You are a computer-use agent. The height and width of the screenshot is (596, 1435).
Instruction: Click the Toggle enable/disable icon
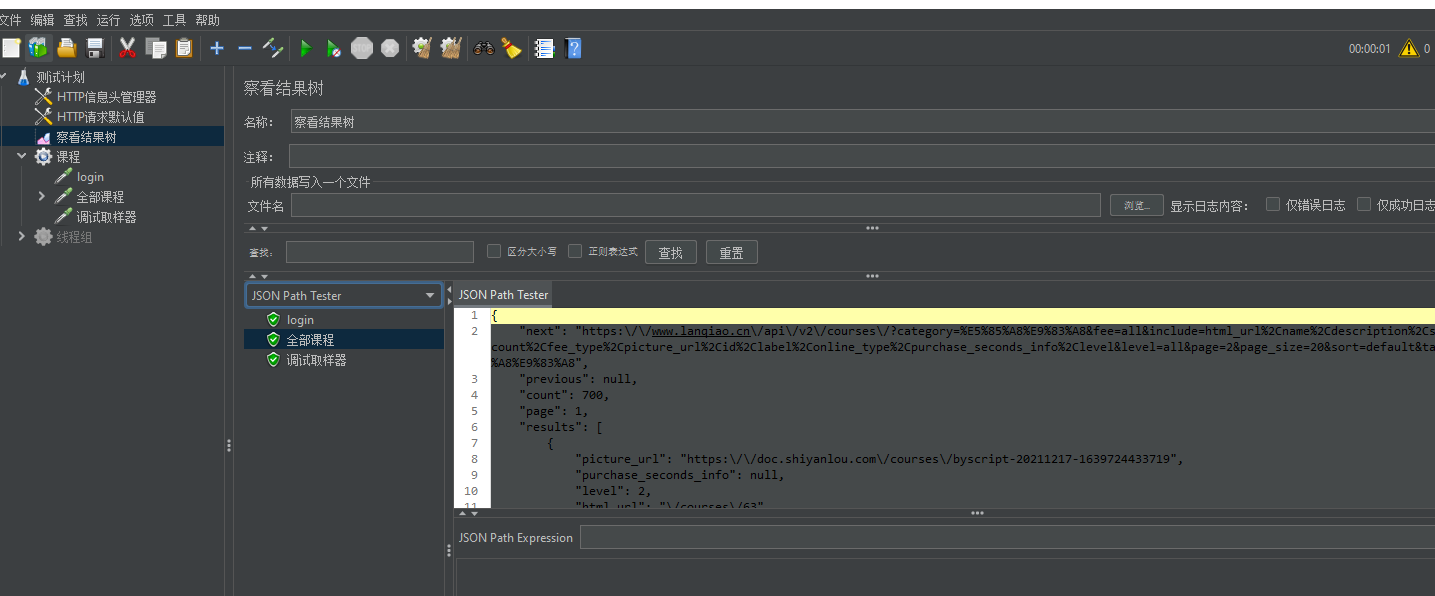coord(273,47)
